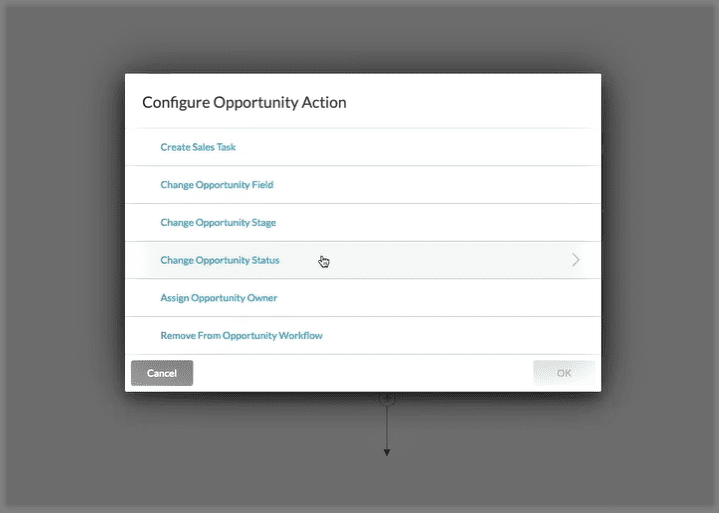The height and width of the screenshot is (513, 719).
Task: Click the Configure Opportunity Action title
Action: pyautogui.click(x=244, y=102)
